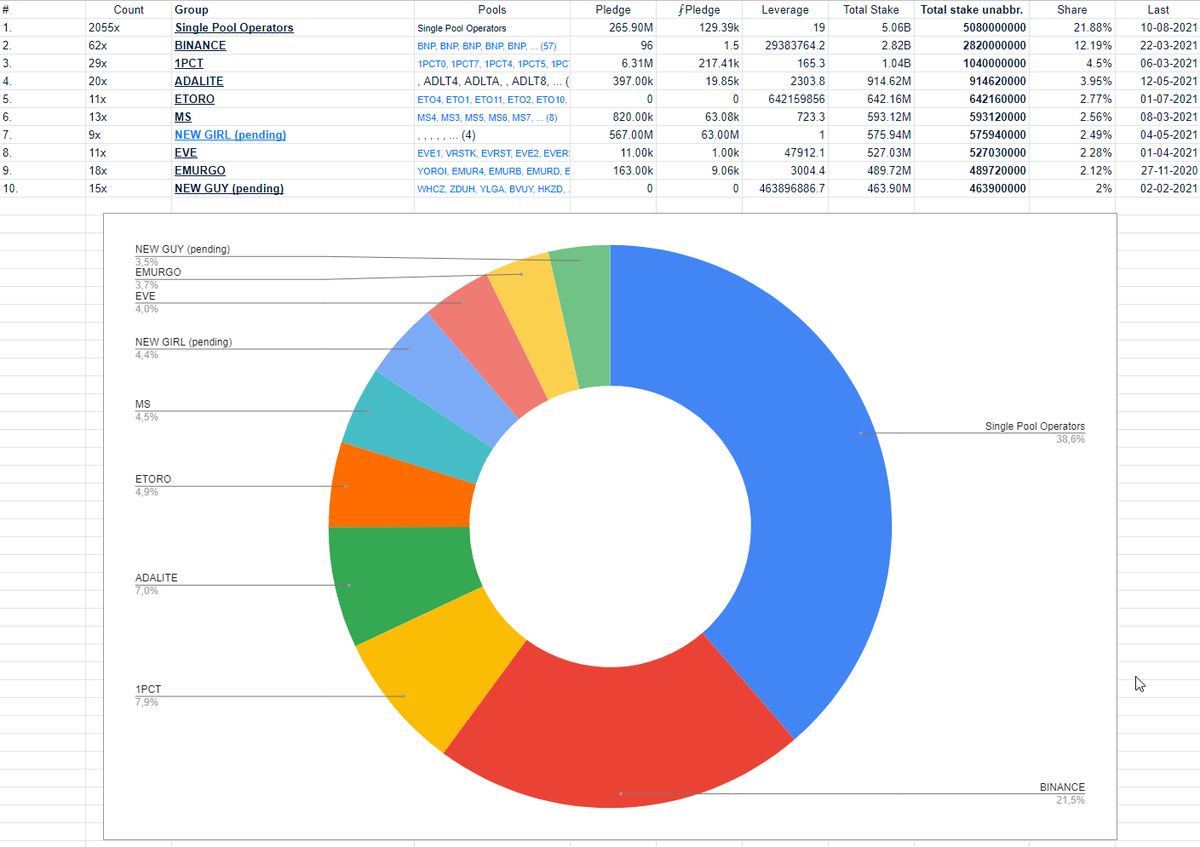This screenshot has width=1200, height=847.
Task: Click the ETO4, ETO1 pools link
Action: (x=491, y=99)
